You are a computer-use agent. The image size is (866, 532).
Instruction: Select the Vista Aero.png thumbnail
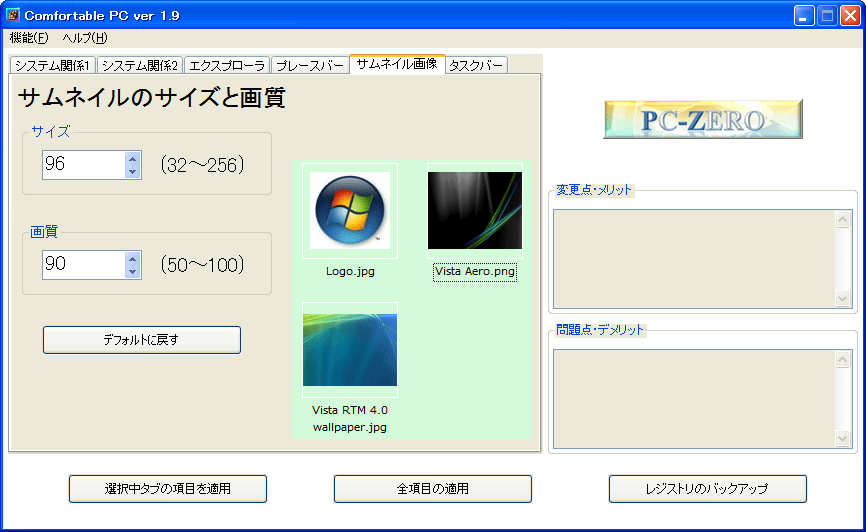[474, 210]
